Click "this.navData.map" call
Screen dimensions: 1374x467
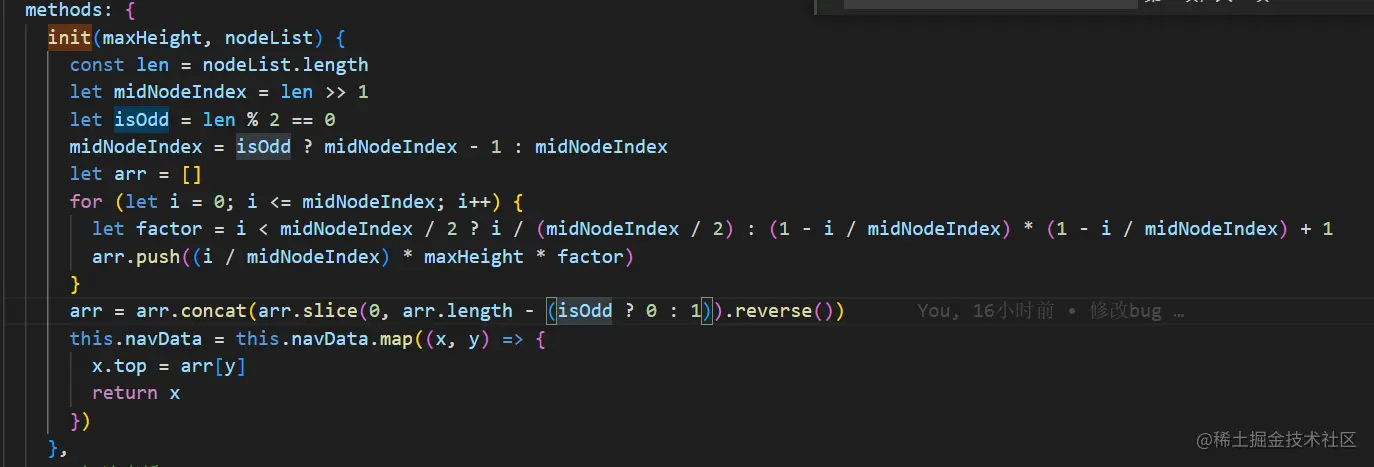324,339
